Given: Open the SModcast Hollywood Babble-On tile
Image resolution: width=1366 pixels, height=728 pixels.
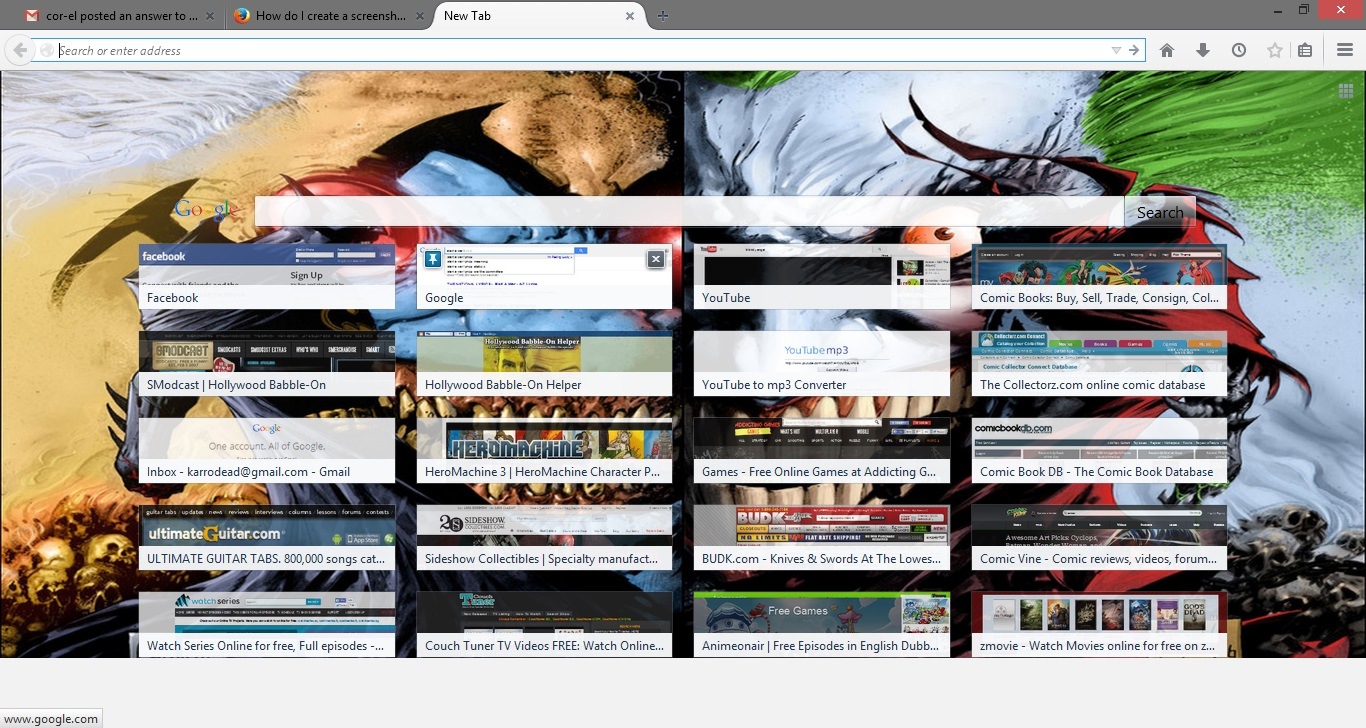Looking at the screenshot, I should click(x=267, y=363).
